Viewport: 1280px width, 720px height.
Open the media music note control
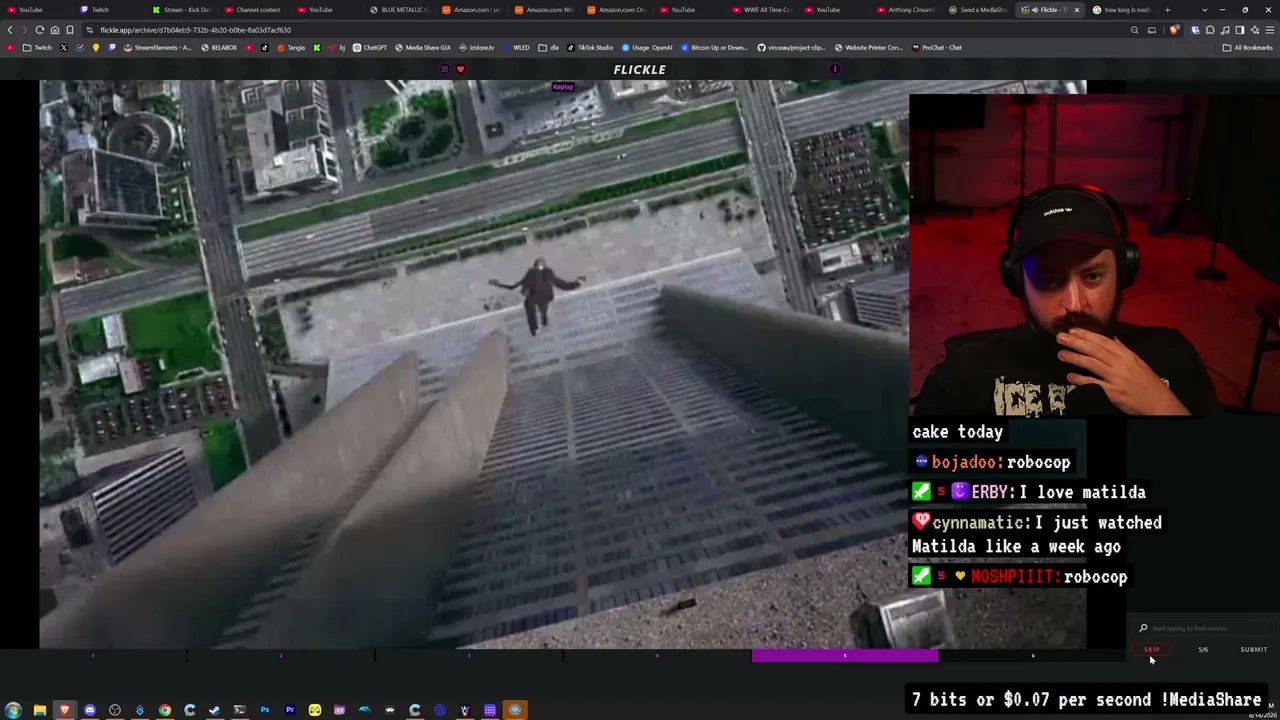(x=1225, y=30)
